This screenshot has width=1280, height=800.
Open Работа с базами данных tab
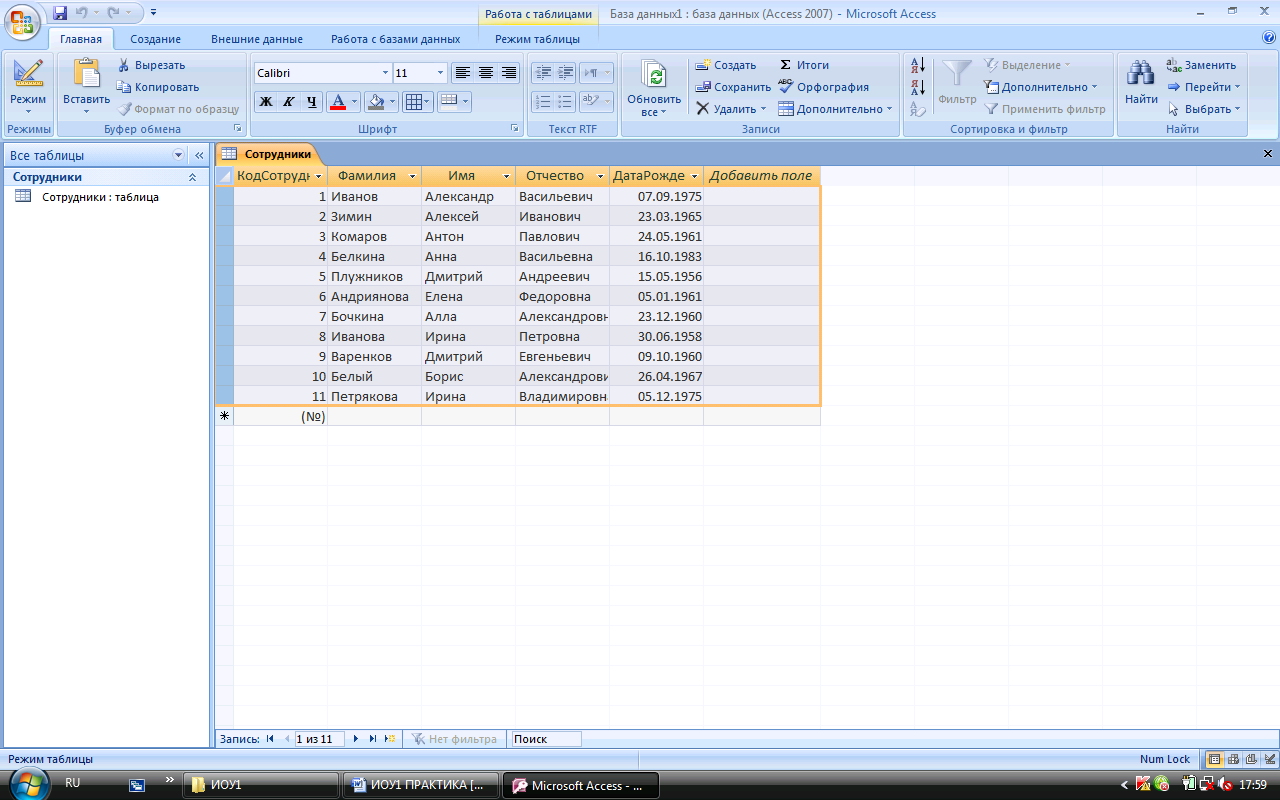pyautogui.click(x=396, y=39)
